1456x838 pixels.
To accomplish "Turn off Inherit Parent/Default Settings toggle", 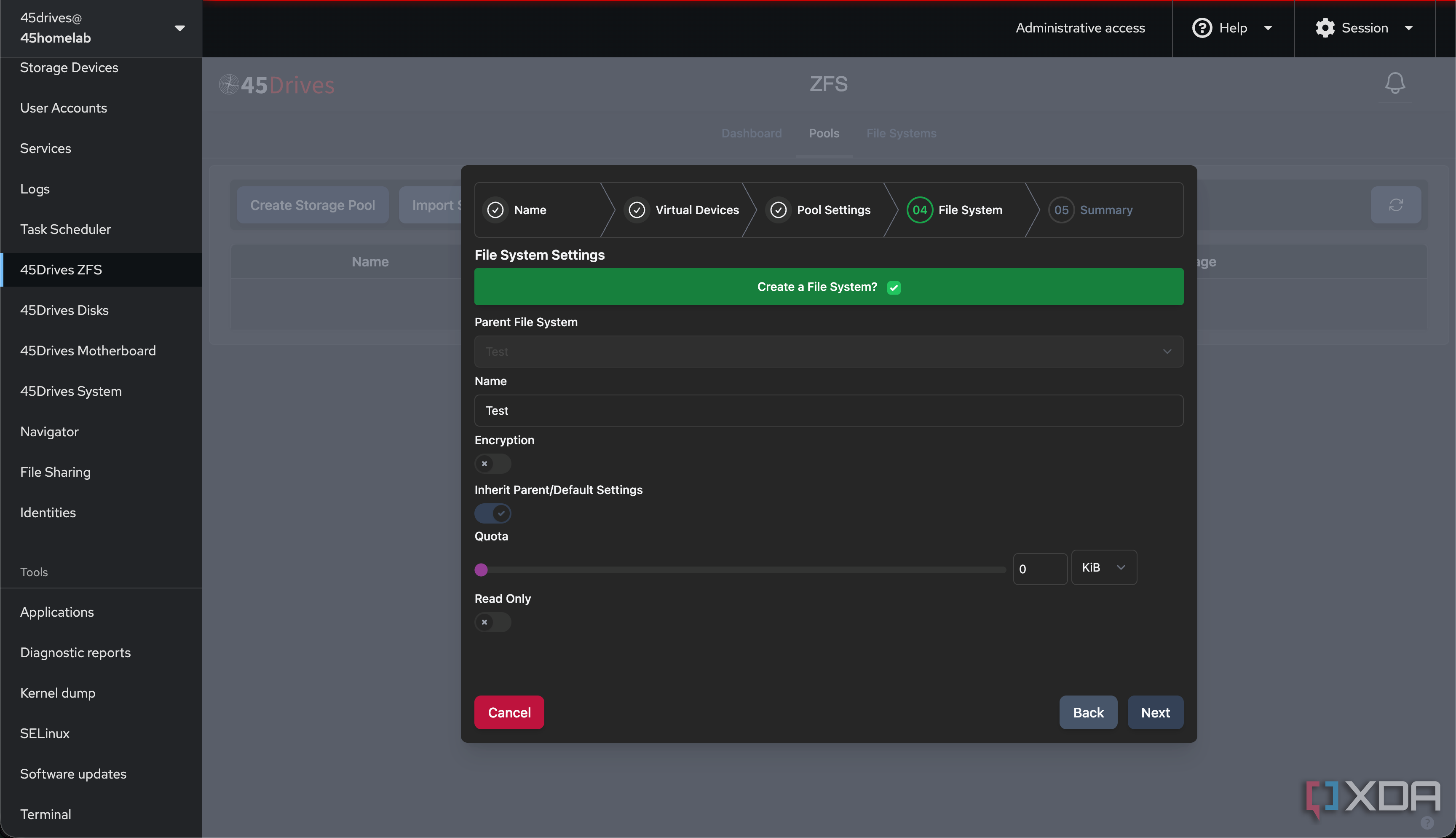I will tap(493, 513).
